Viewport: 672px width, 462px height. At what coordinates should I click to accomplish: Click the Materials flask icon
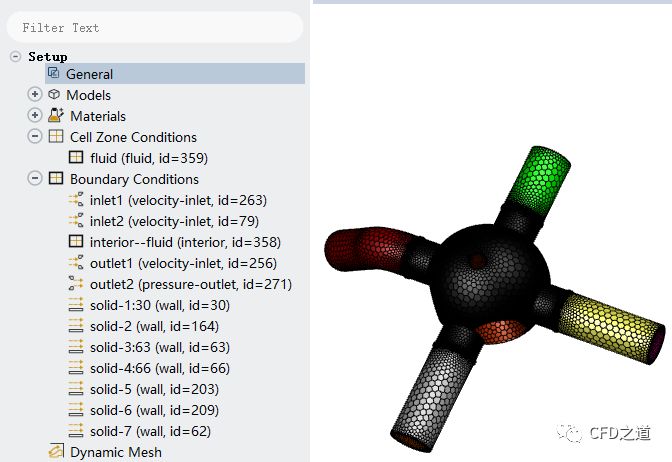[55, 116]
